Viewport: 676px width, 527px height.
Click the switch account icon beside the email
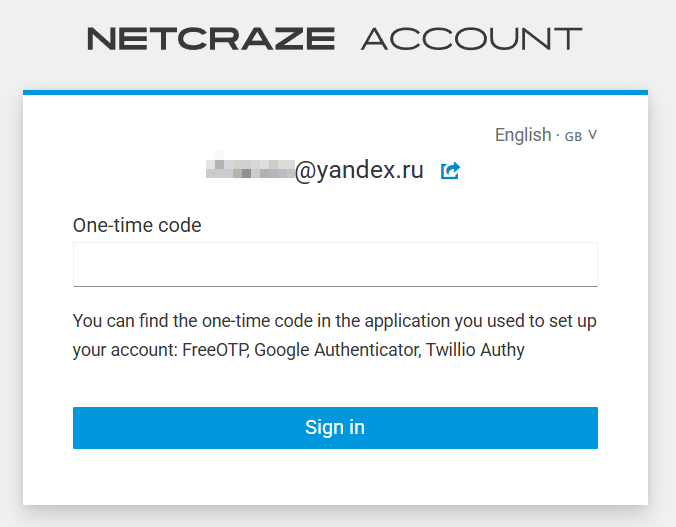pos(450,171)
